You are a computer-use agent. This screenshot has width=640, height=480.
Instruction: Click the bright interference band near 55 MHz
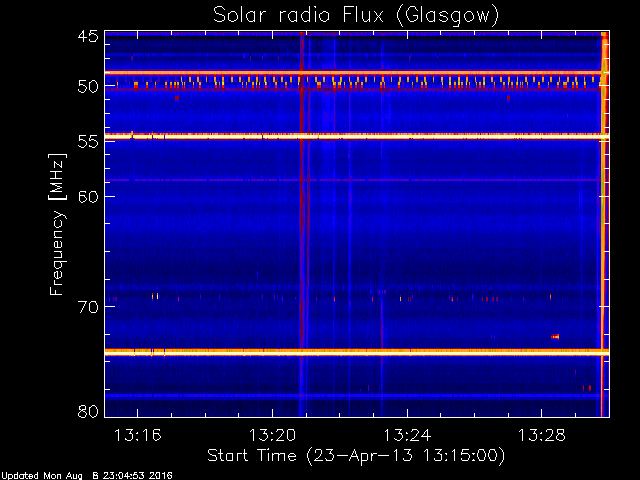click(x=357, y=136)
